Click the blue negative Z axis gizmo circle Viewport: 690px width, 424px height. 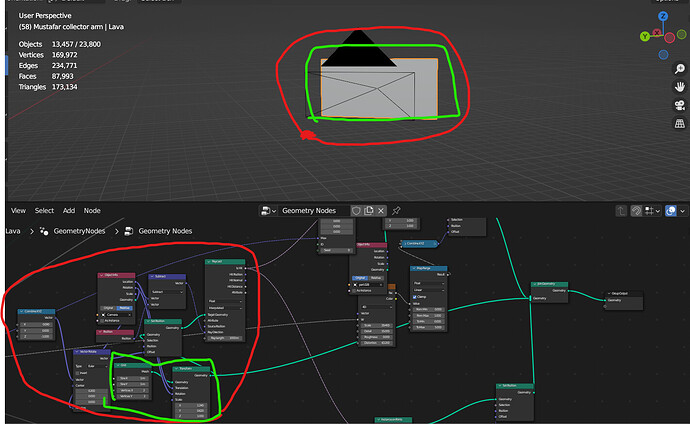[663, 55]
